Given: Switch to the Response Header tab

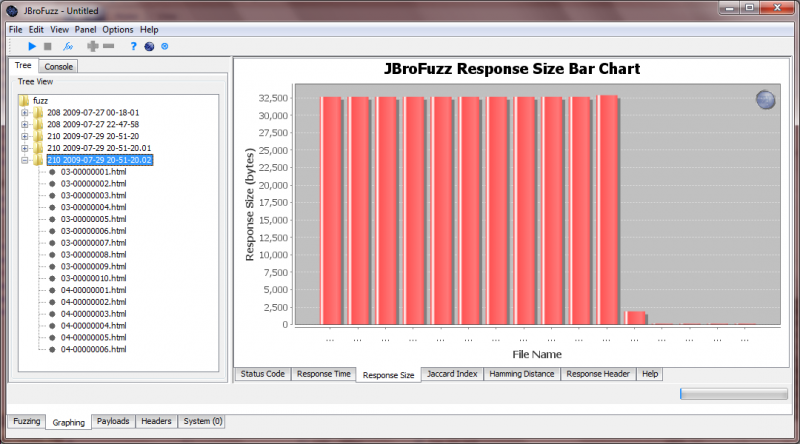Looking at the screenshot, I should tap(598, 374).
